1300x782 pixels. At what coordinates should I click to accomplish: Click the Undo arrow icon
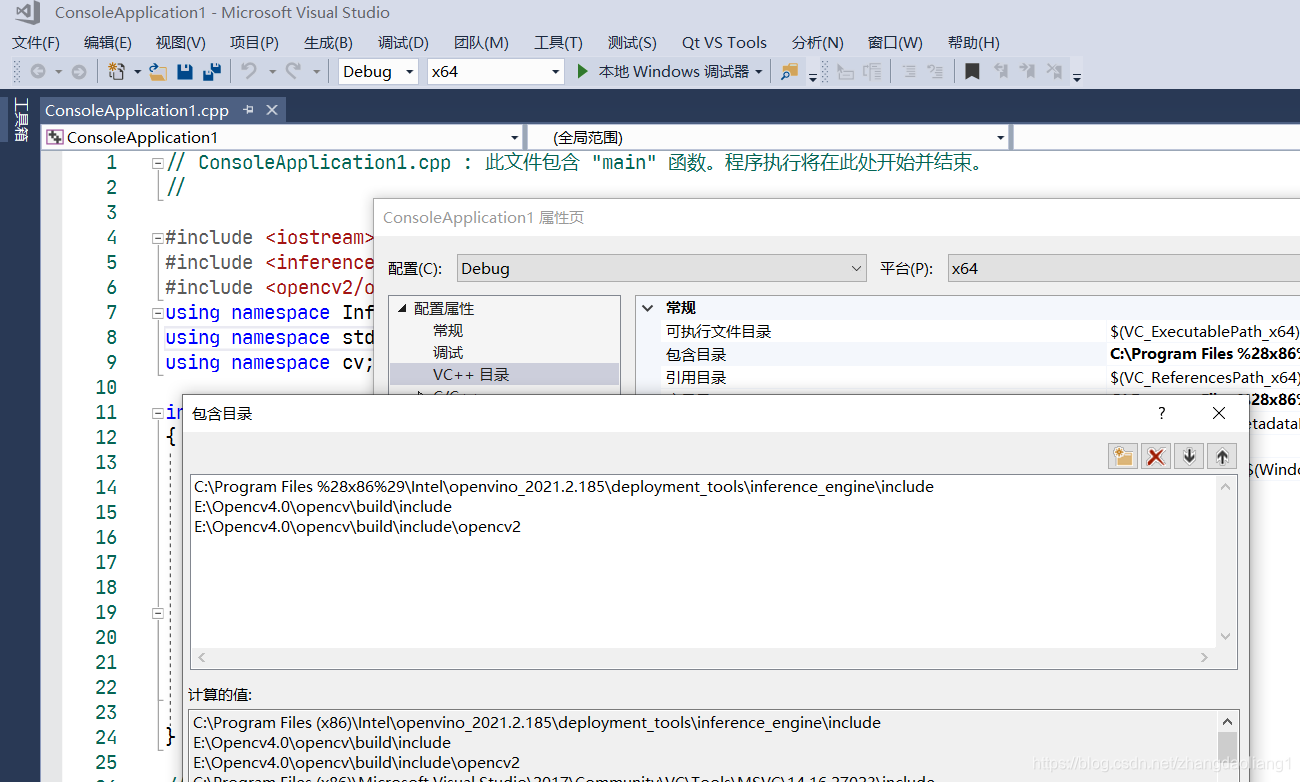click(x=248, y=72)
